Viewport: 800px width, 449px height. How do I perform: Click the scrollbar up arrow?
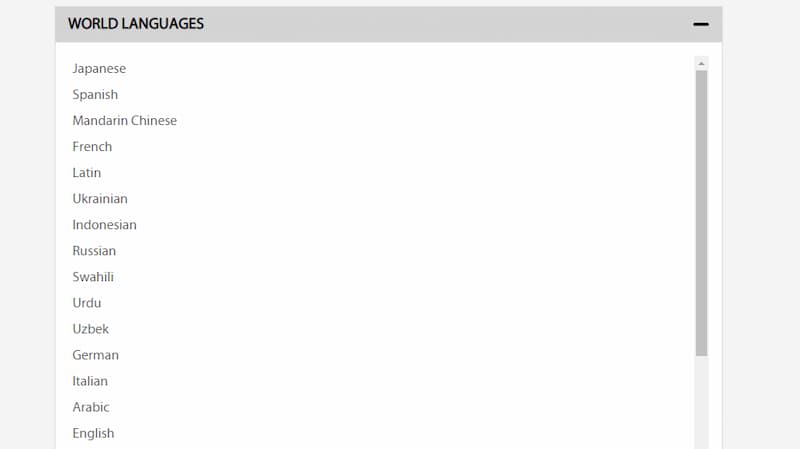[x=701, y=63]
